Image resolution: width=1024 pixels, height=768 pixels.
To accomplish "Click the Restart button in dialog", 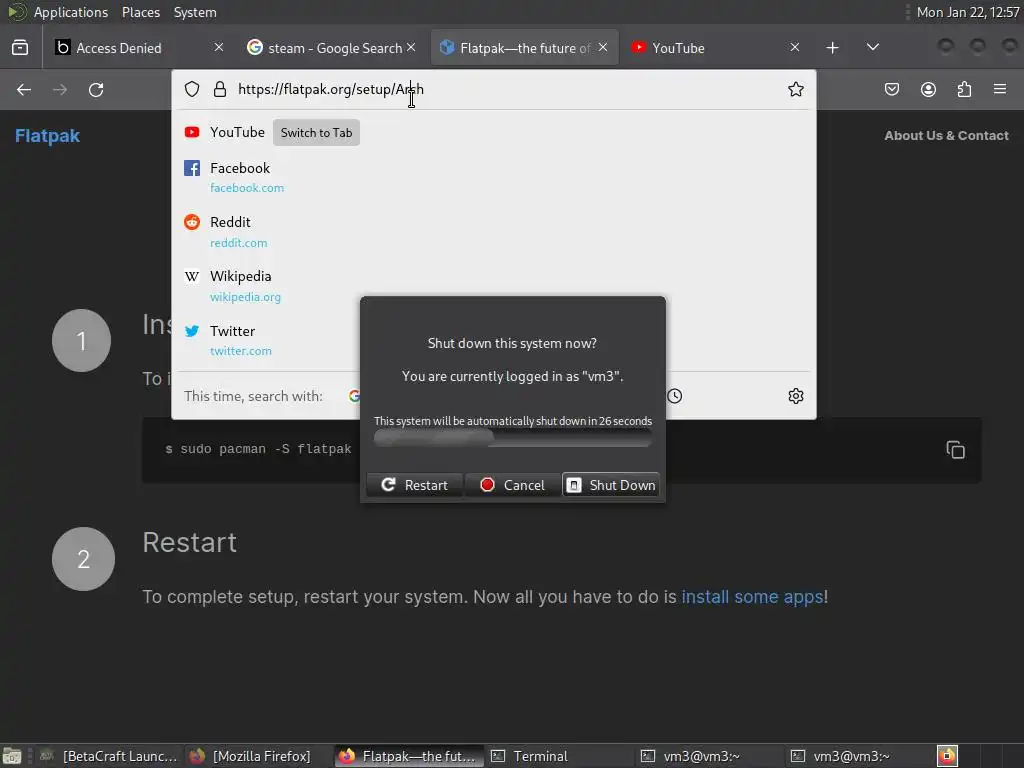I will (x=415, y=485).
